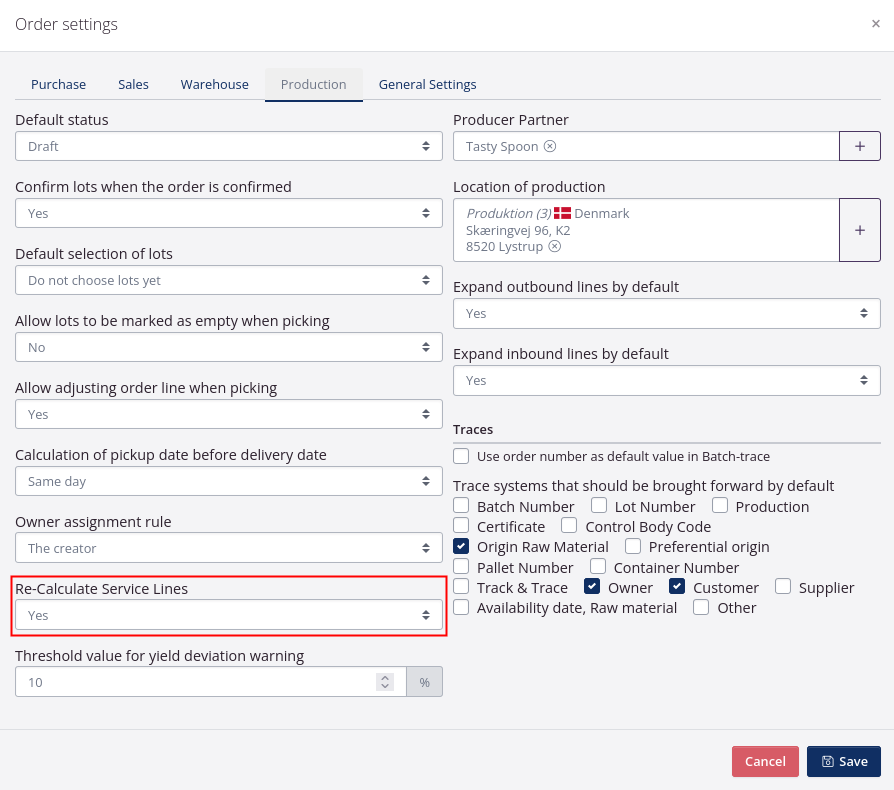The height and width of the screenshot is (790, 894).
Task: Uncheck Origin Raw Material trace
Action: pos(461,546)
